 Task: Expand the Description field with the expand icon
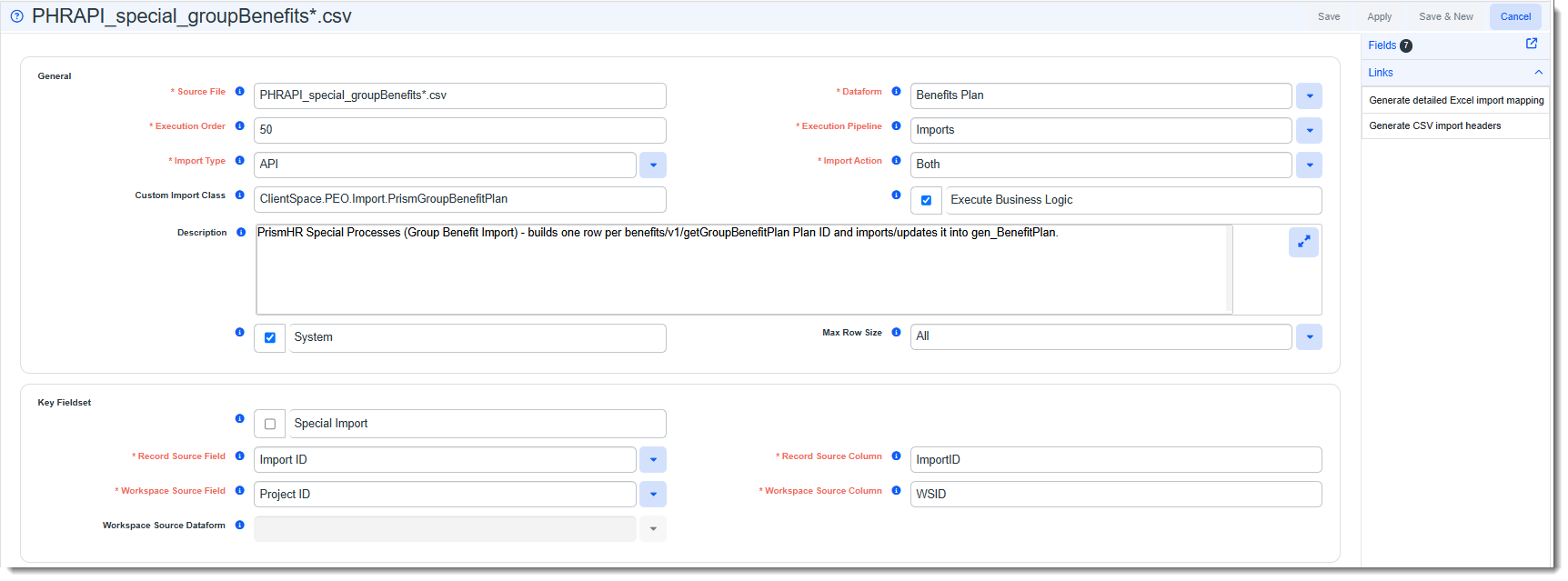click(x=1303, y=242)
